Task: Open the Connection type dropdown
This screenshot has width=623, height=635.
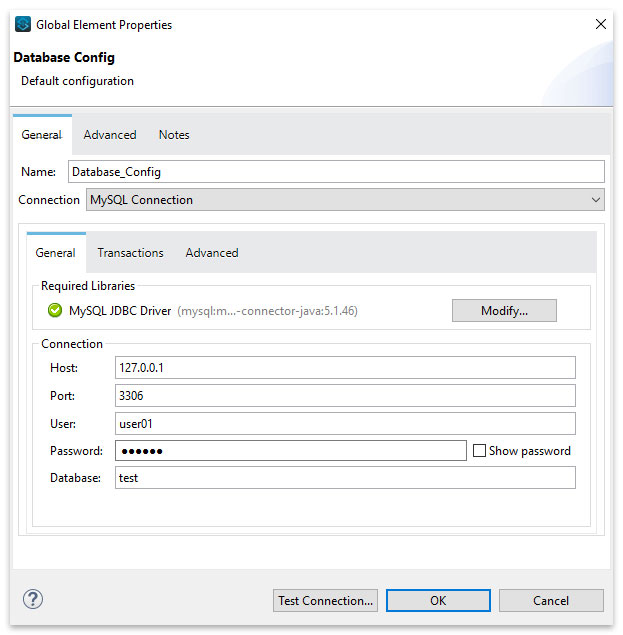Action: [345, 200]
